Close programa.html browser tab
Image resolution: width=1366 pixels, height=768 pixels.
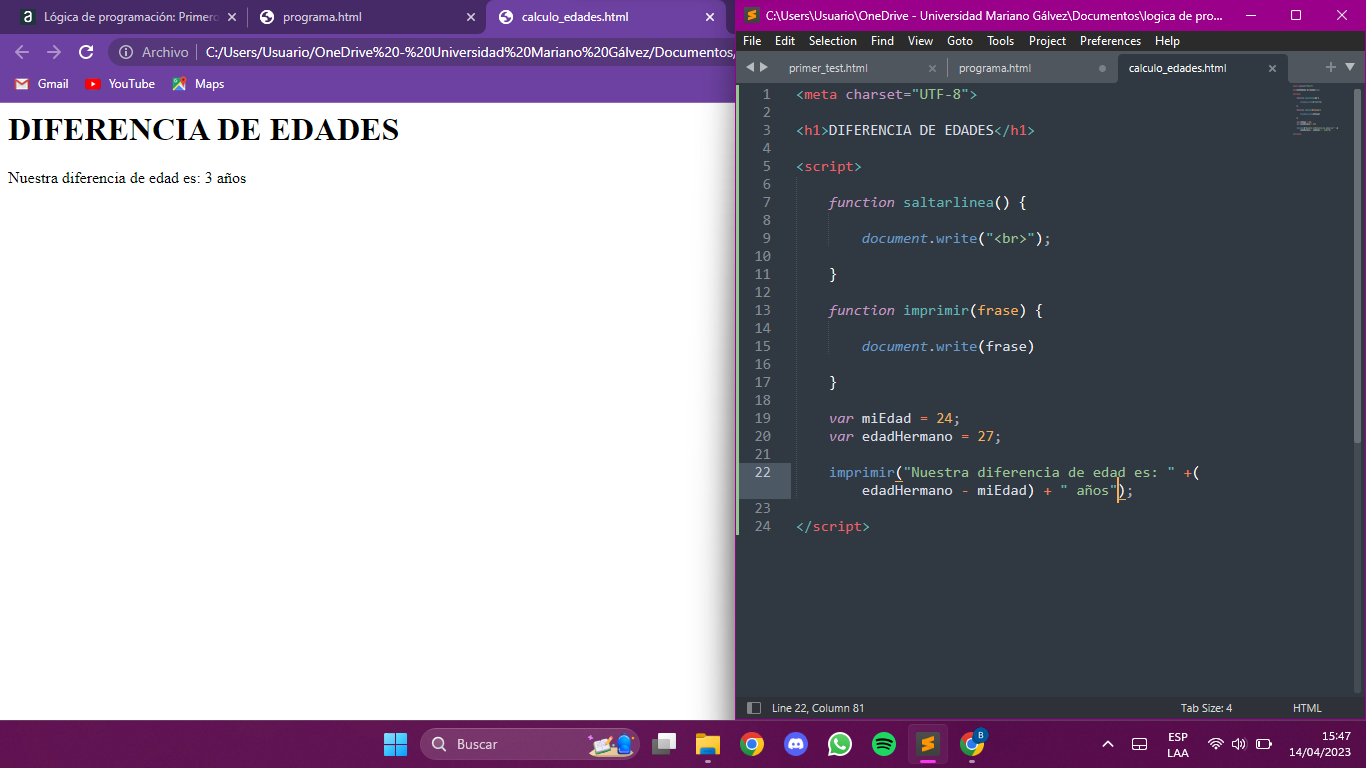[471, 17]
